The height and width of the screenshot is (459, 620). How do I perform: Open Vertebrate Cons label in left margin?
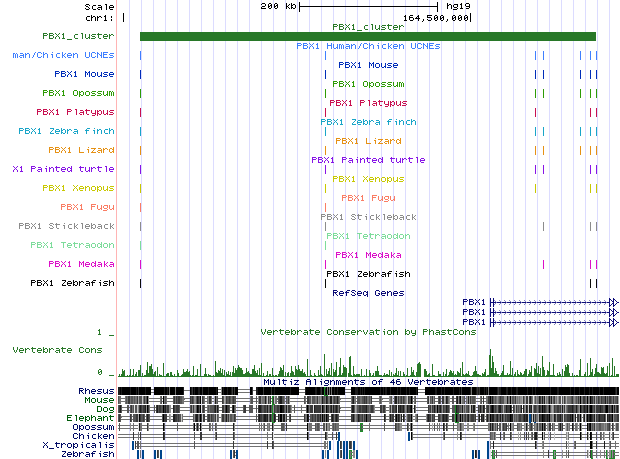(56, 351)
